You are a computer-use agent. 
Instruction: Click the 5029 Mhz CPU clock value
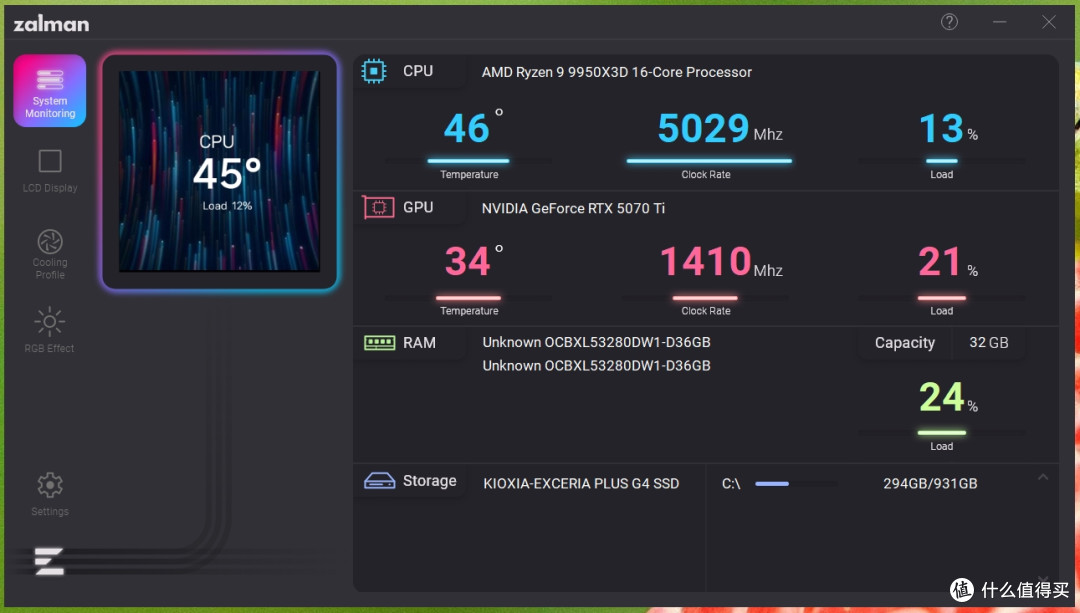tap(720, 128)
